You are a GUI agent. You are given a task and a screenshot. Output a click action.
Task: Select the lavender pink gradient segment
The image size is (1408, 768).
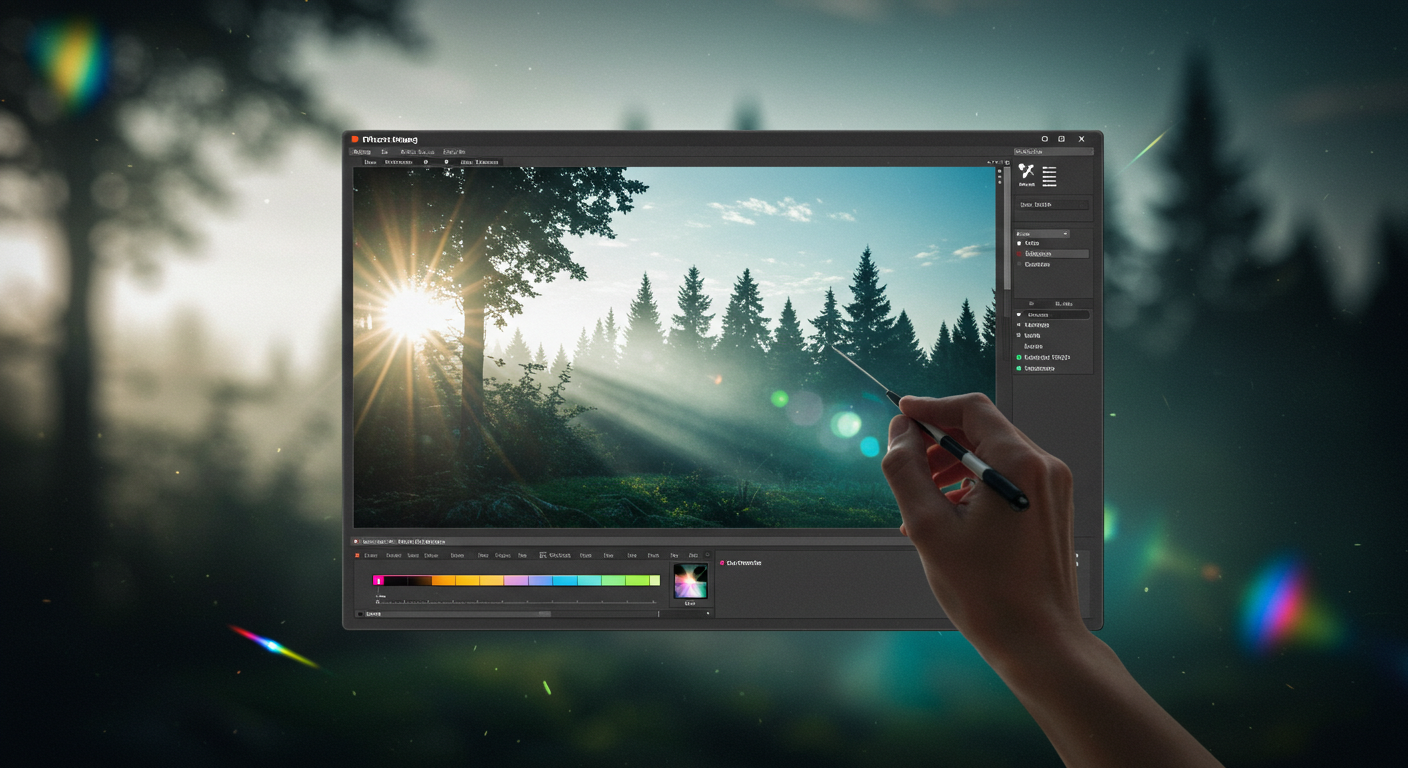(516, 580)
